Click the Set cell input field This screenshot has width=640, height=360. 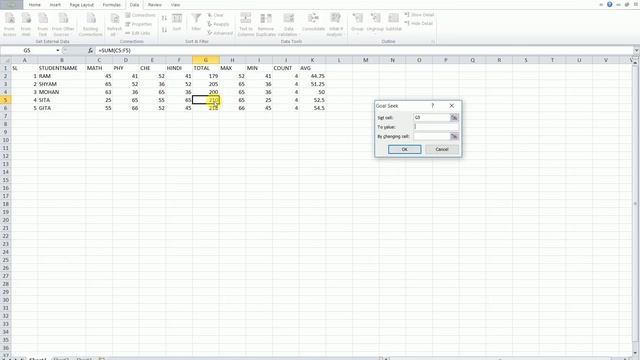pyautogui.click(x=431, y=118)
